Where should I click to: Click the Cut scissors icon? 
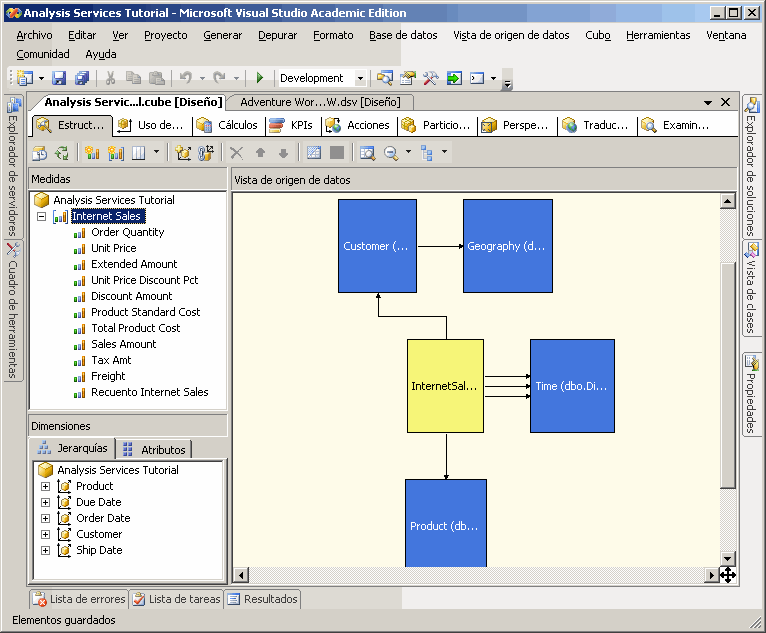pos(110,78)
